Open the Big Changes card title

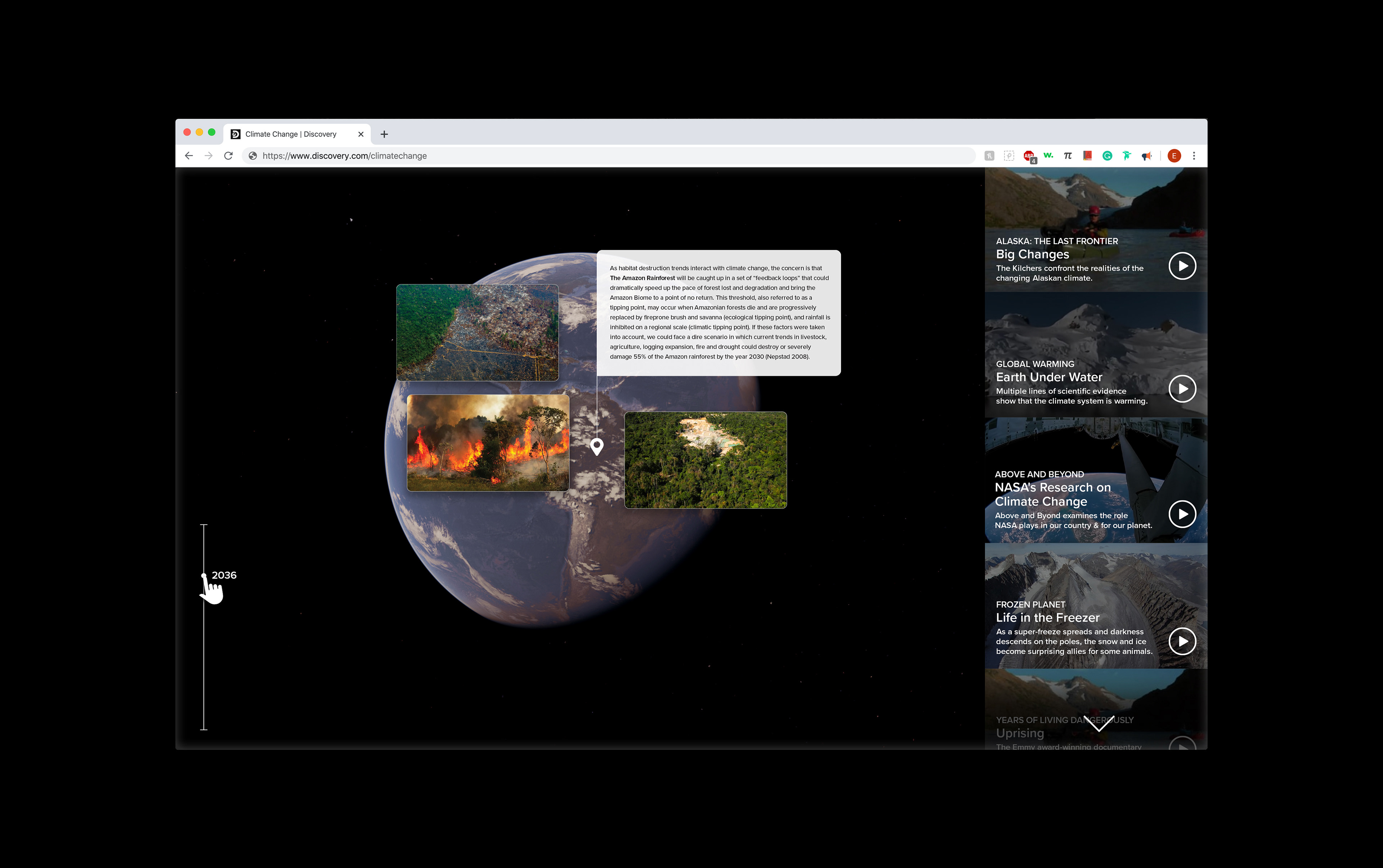coord(1032,254)
